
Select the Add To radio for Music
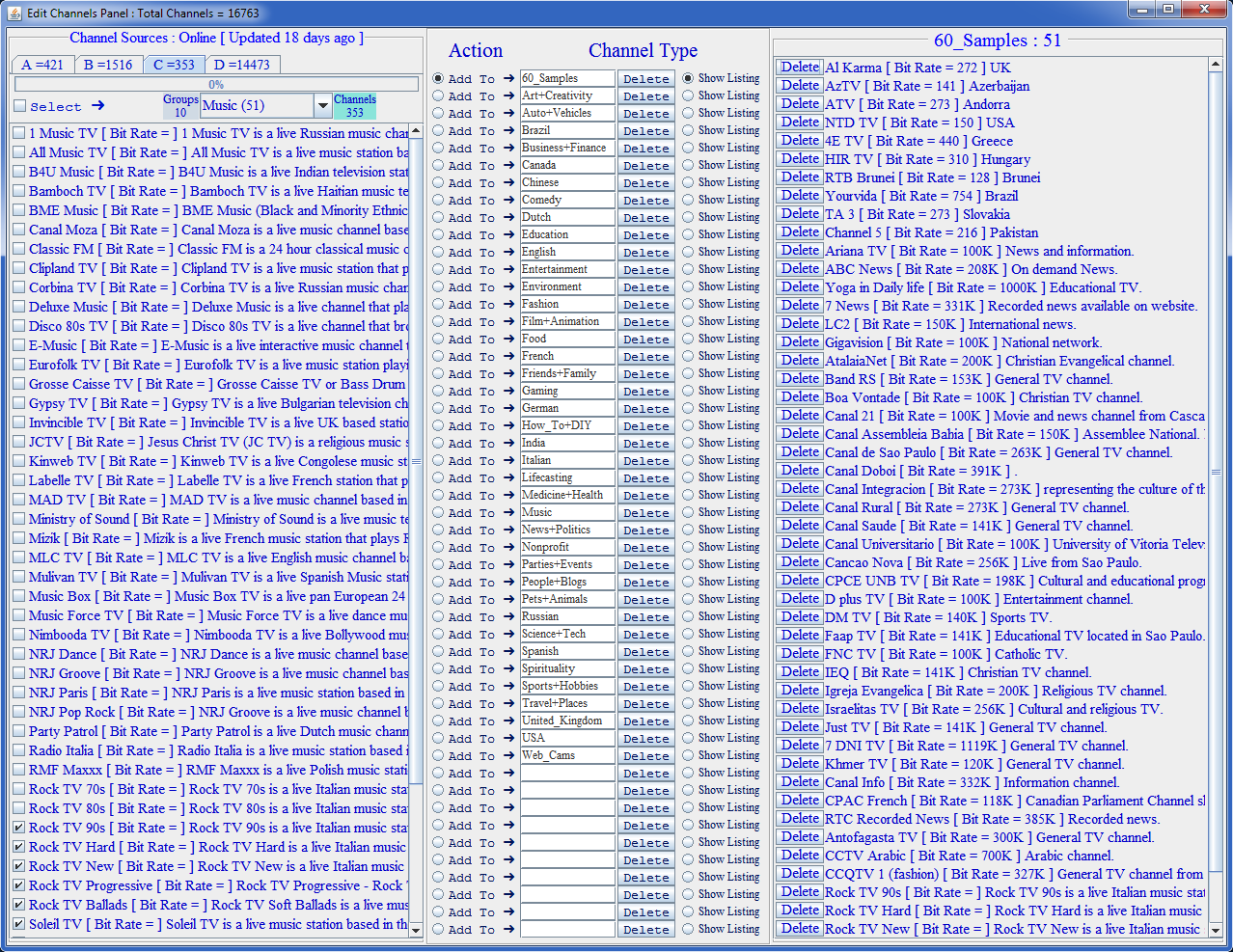click(x=438, y=512)
